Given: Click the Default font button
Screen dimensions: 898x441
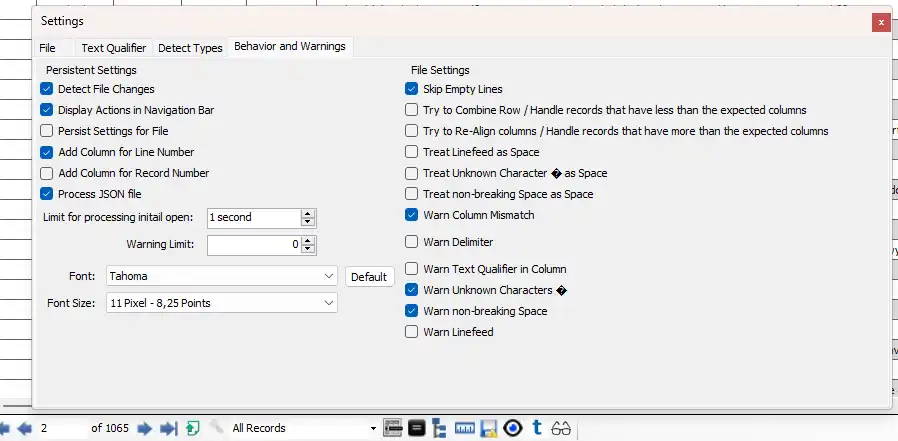Looking at the screenshot, I should (369, 277).
